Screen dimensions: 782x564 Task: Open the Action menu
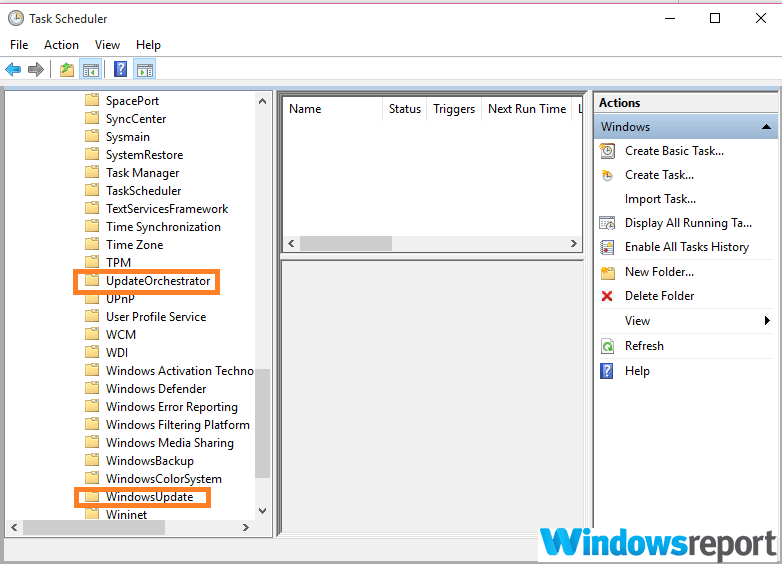61,45
